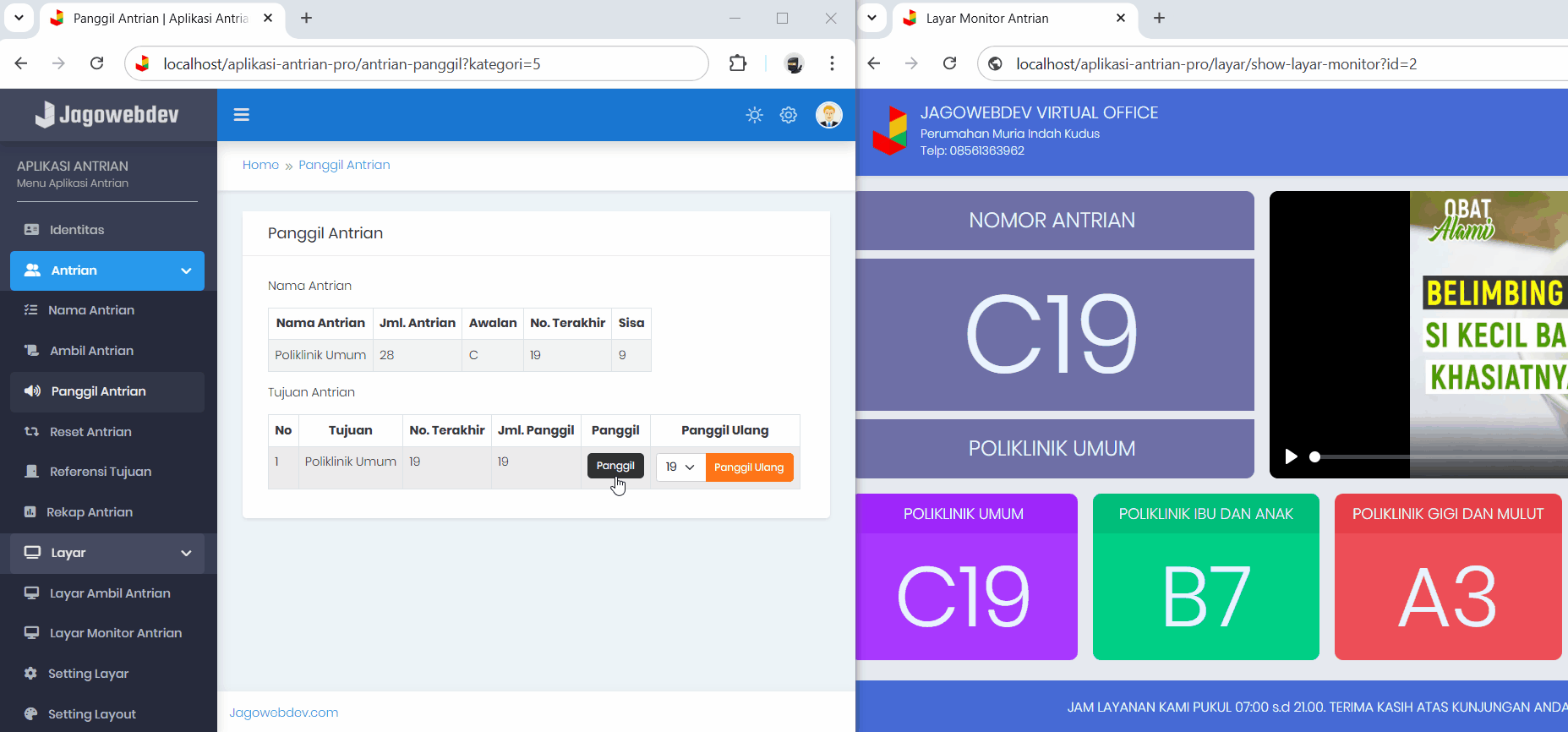Close the Panggil Antrian browser tab

[268, 18]
